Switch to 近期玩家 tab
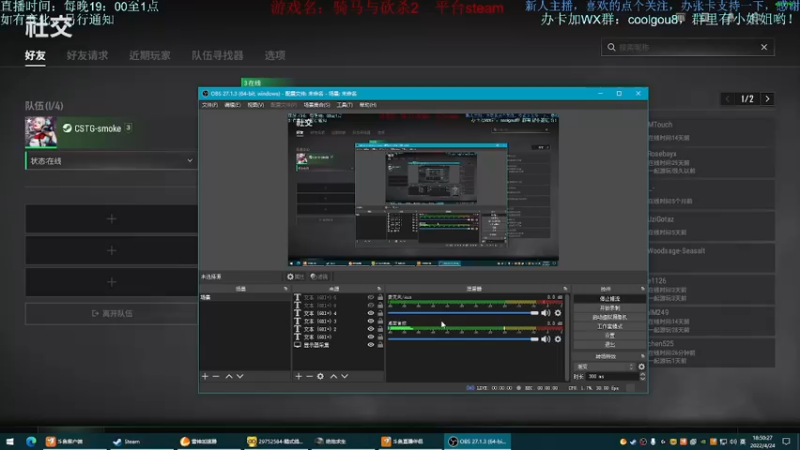Screen dimensions: 800x450 click(x=149, y=55)
